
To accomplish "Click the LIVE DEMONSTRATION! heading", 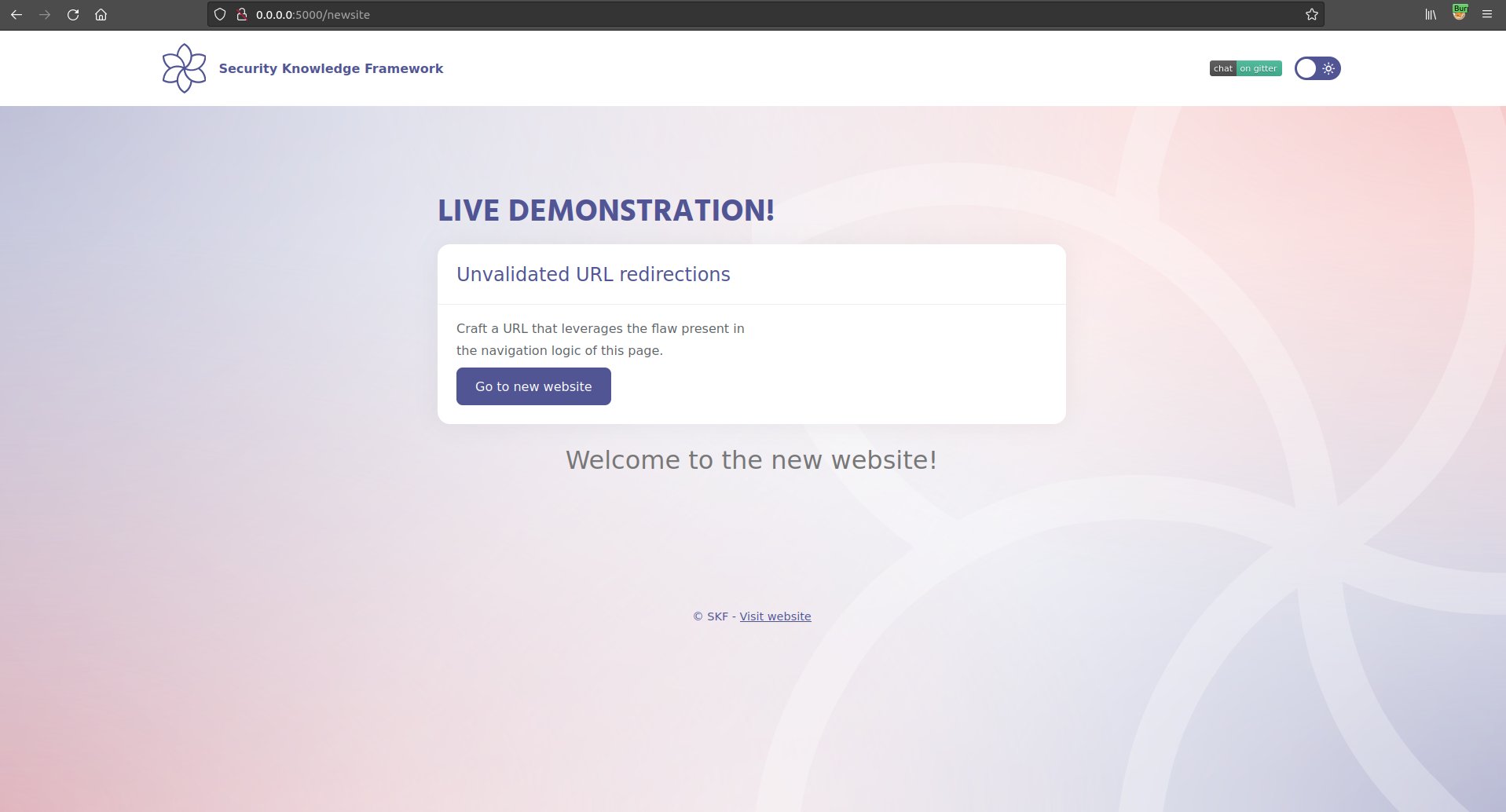I will 606,210.
